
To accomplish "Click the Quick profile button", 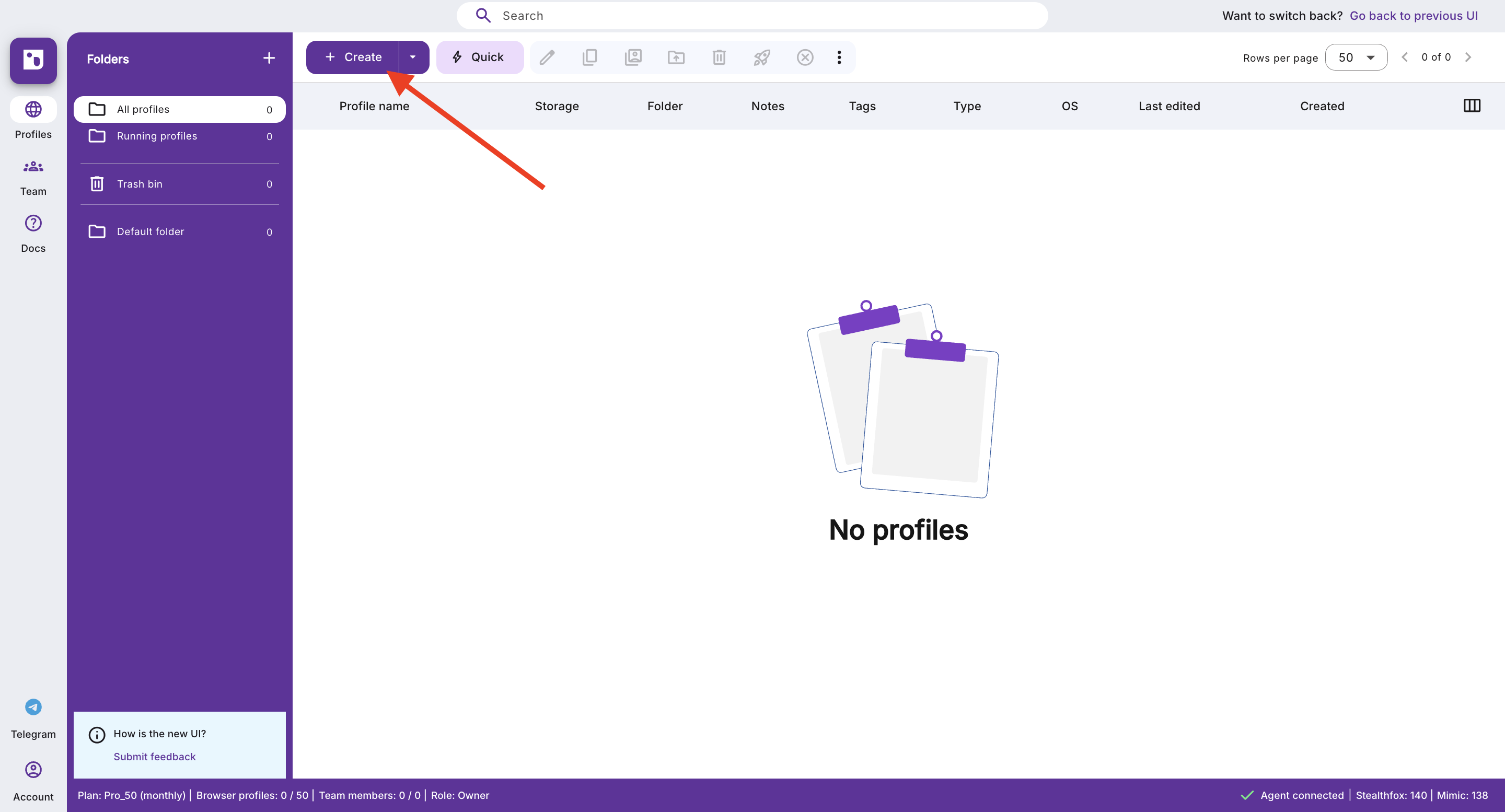I will [479, 57].
